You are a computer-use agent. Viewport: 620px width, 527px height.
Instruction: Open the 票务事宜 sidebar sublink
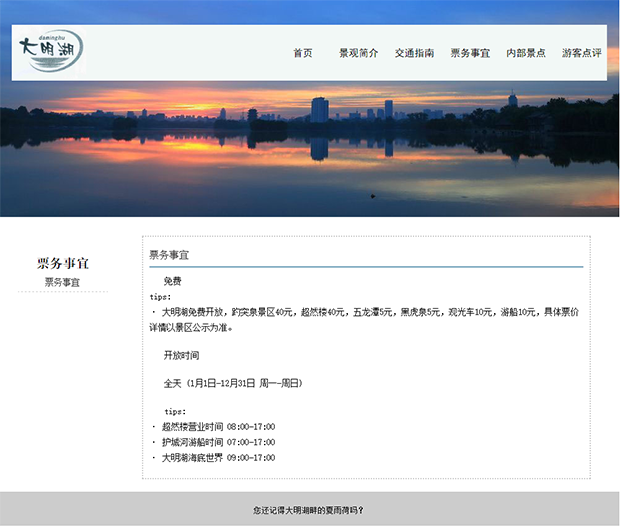tap(62, 282)
